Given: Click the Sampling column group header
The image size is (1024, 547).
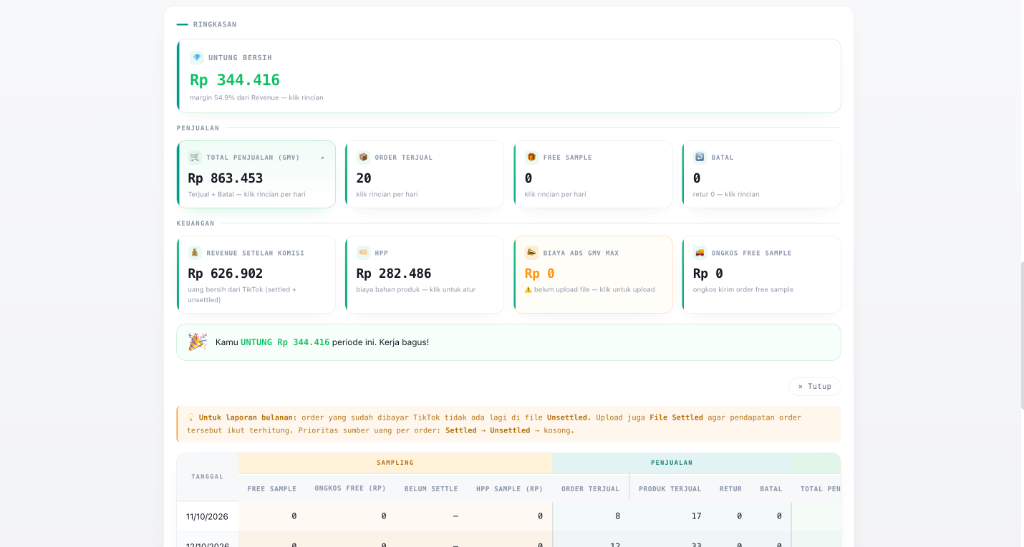Looking at the screenshot, I should (395, 463).
